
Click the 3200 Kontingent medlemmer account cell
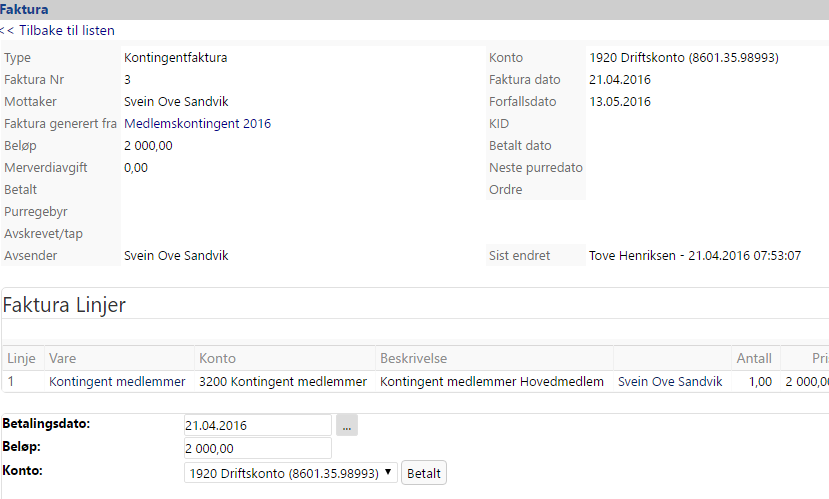pos(283,381)
